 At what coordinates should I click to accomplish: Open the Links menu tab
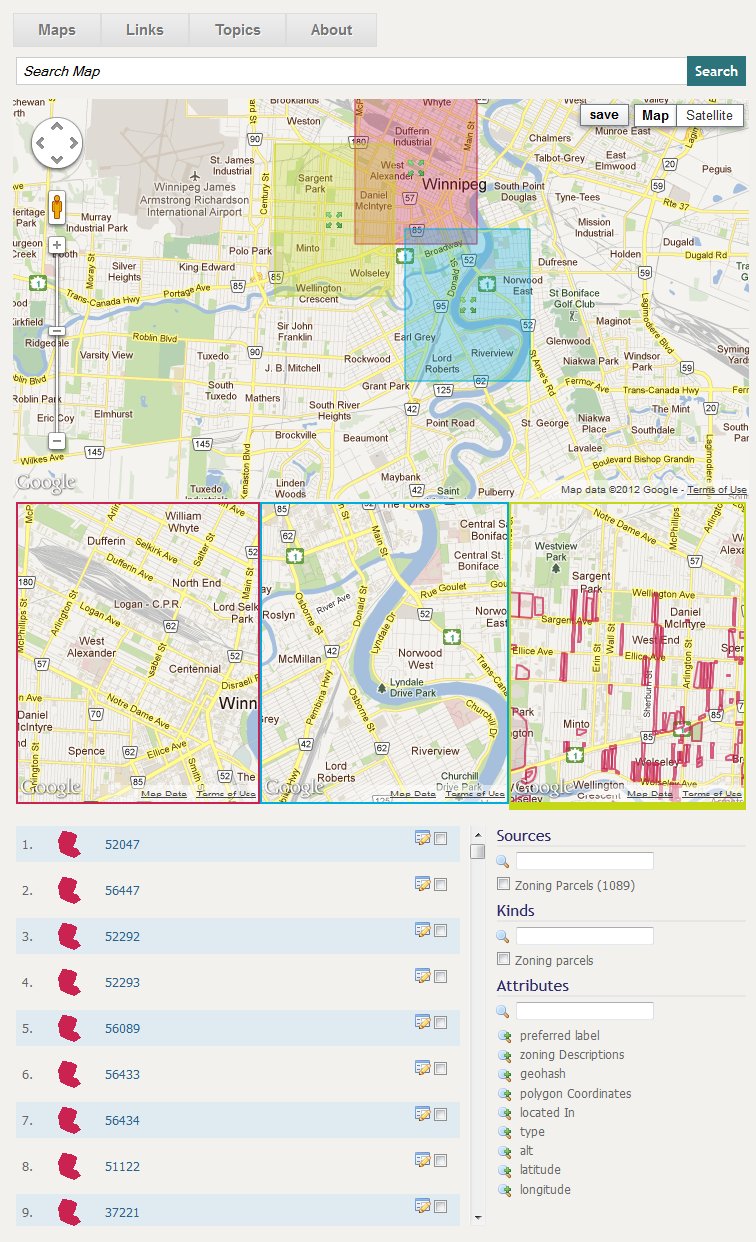click(145, 30)
